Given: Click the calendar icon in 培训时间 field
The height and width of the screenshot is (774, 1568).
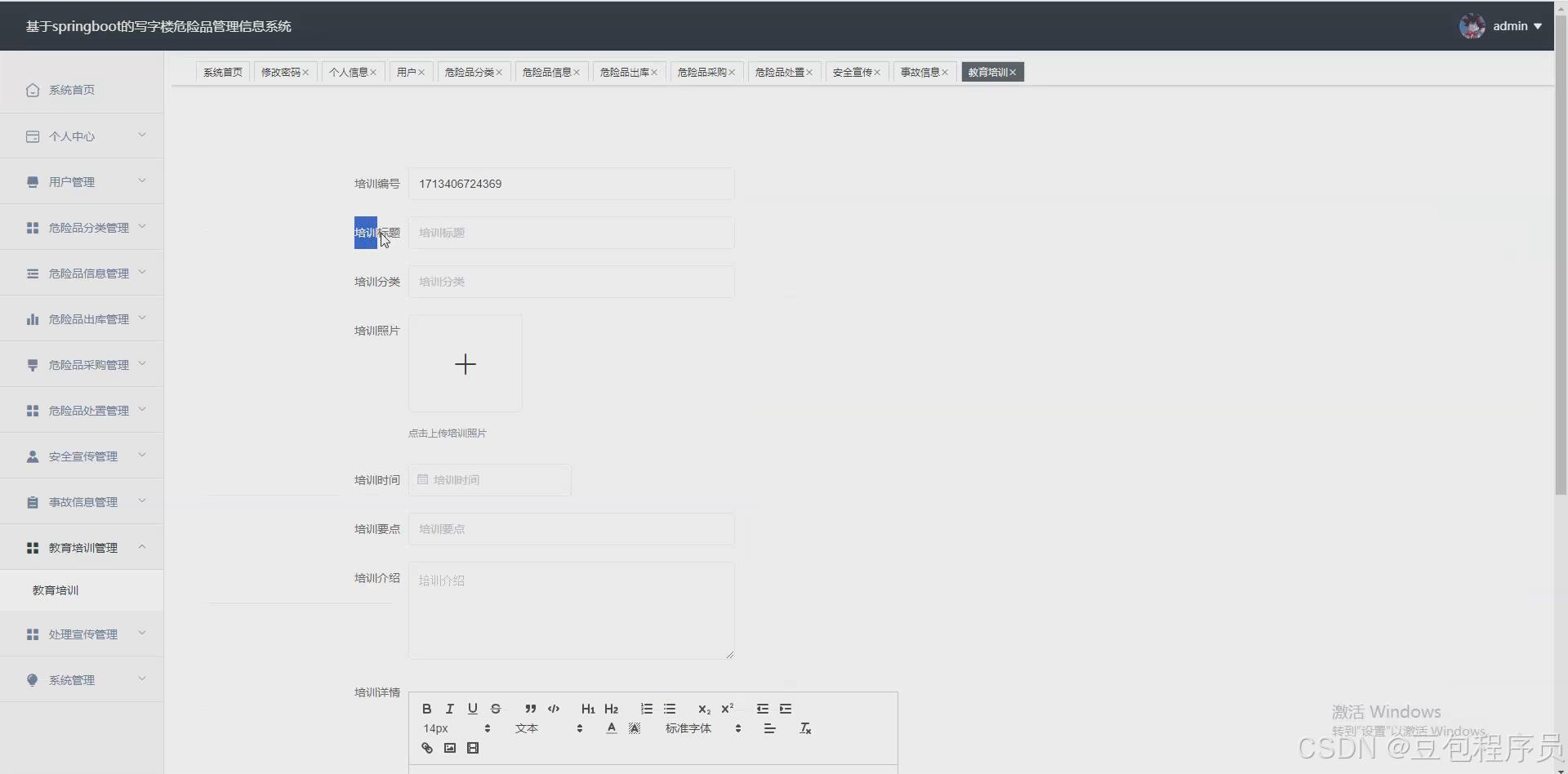Looking at the screenshot, I should [x=422, y=479].
